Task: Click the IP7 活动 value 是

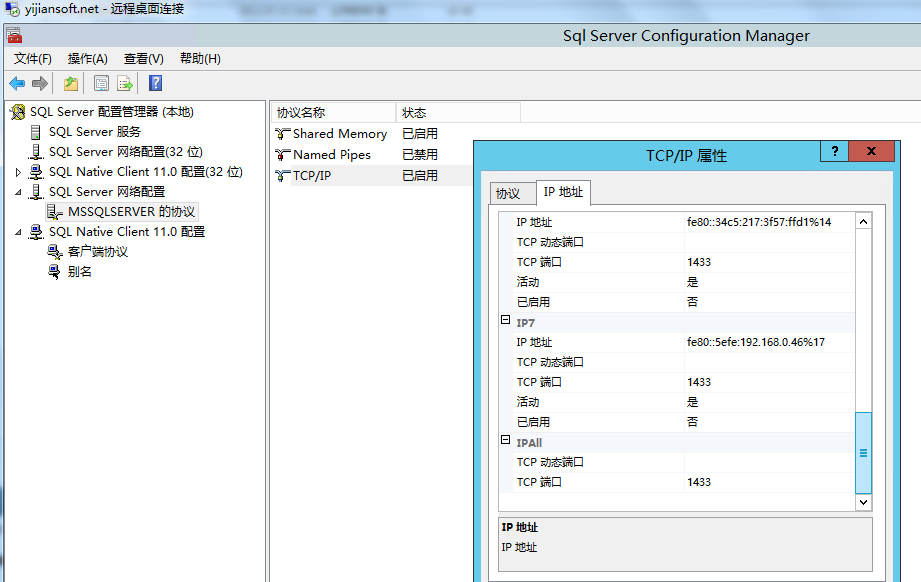Action: pos(769,402)
